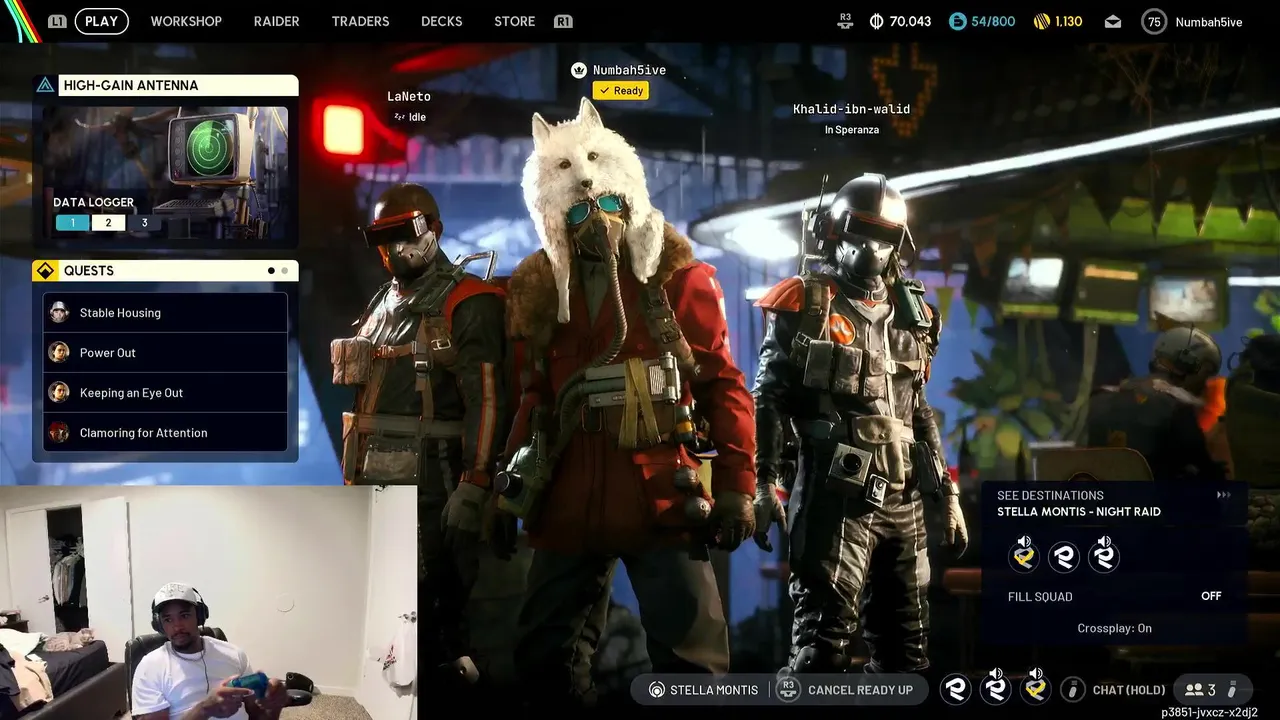1280x720 pixels.
Task: Select Data Logger level 1
Action: point(72,223)
